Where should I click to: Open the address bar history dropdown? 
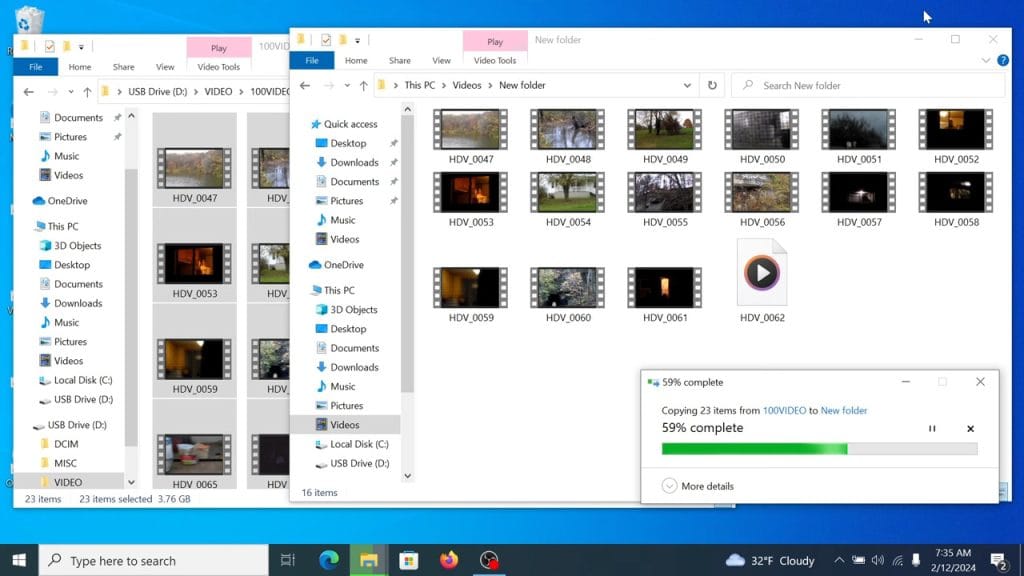click(686, 85)
